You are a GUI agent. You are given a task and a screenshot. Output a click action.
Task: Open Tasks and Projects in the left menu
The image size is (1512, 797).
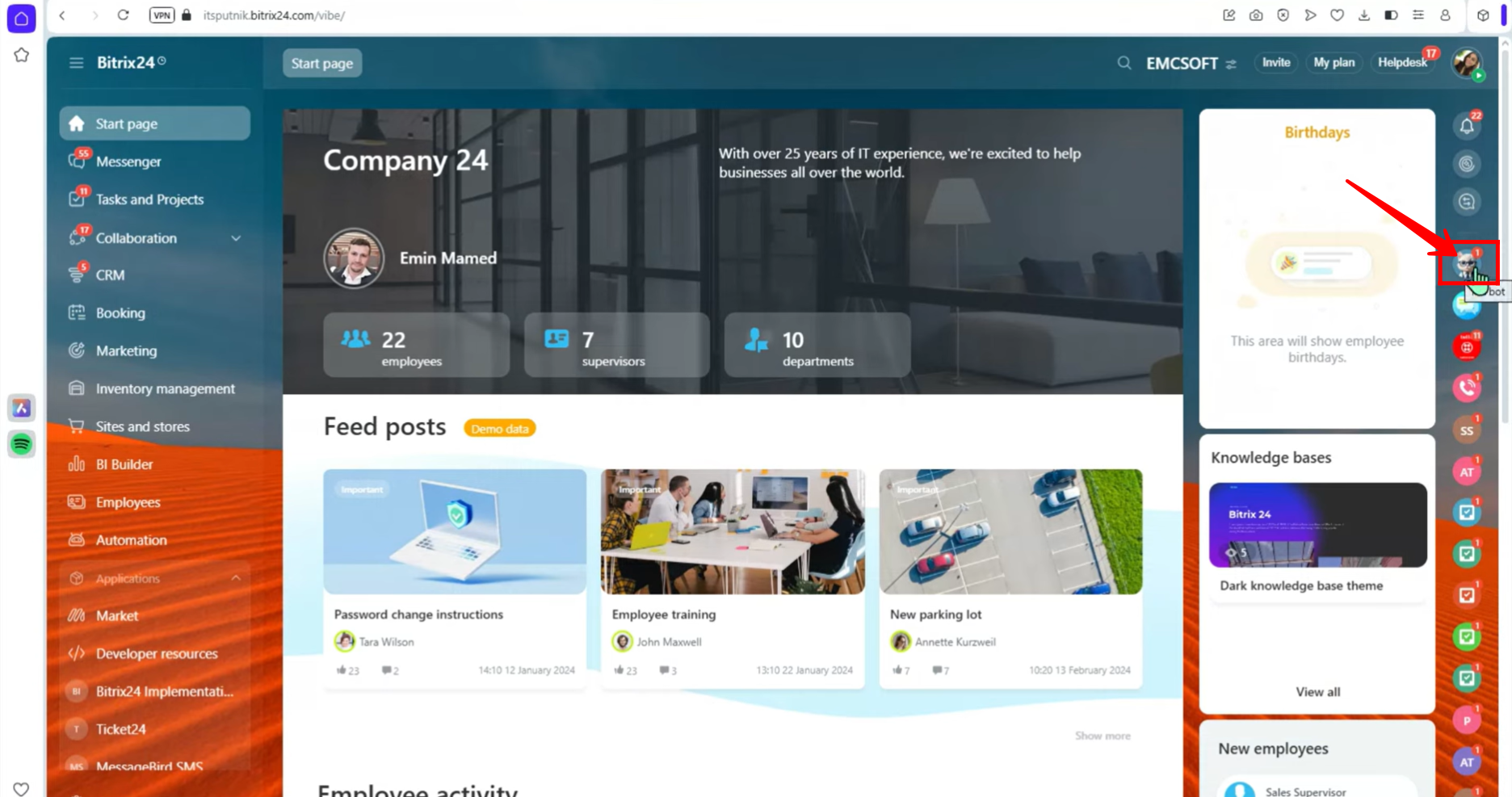149,199
